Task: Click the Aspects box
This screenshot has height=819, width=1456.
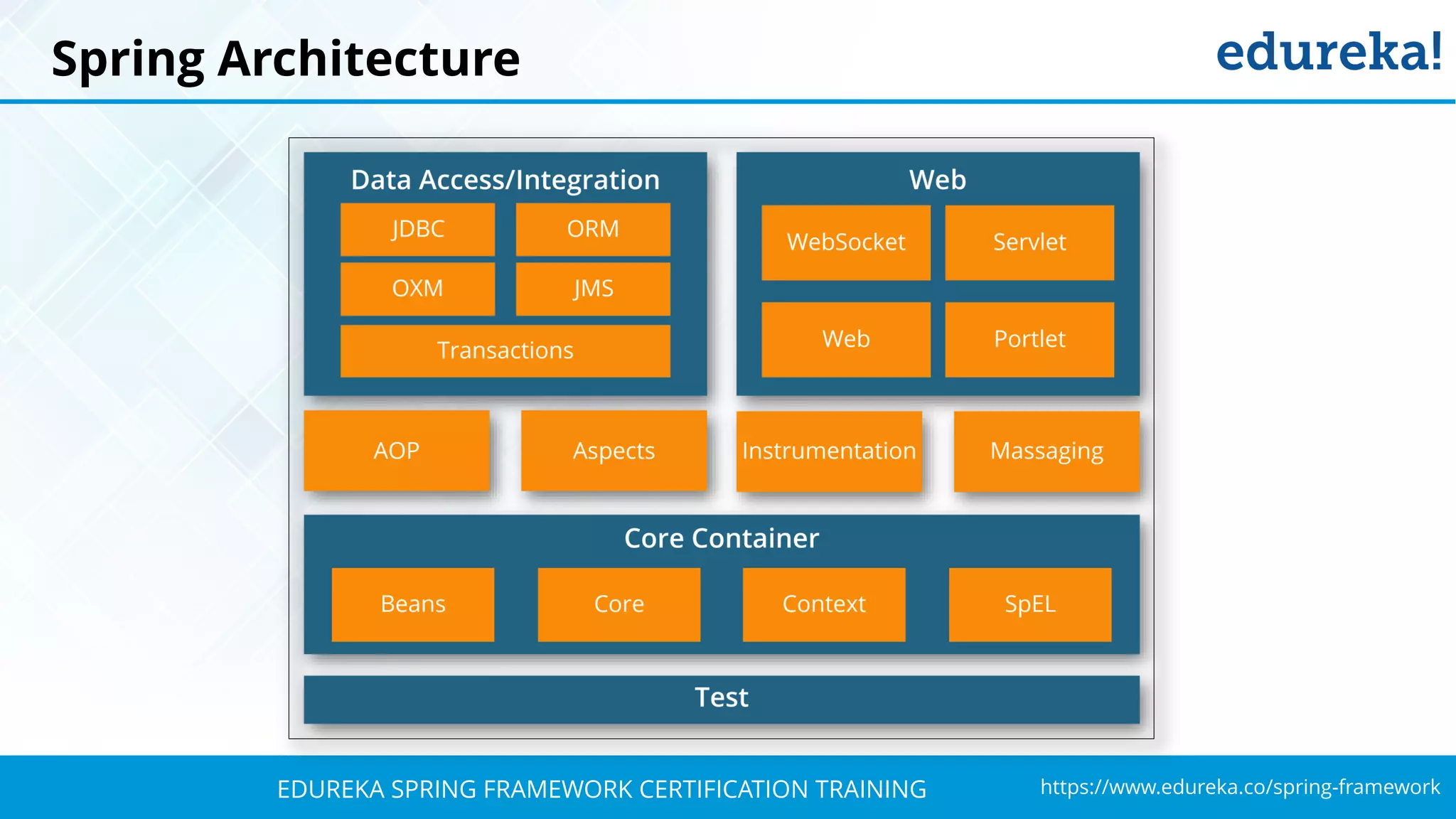Action: tap(614, 451)
